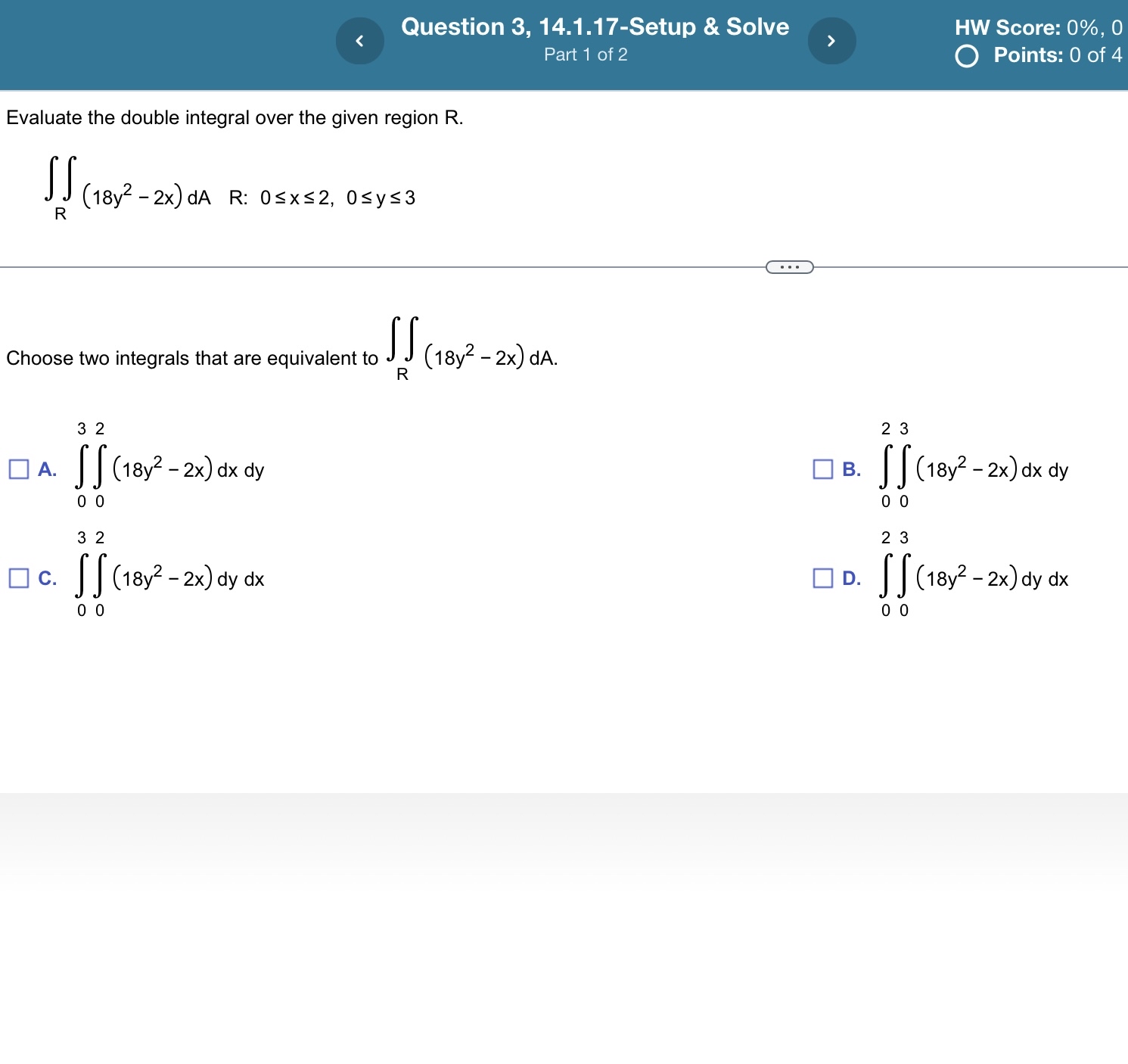Select the option B integral with dx dy, bounds 2 3
This screenshot has height=1064, width=1128.
(x=974, y=465)
